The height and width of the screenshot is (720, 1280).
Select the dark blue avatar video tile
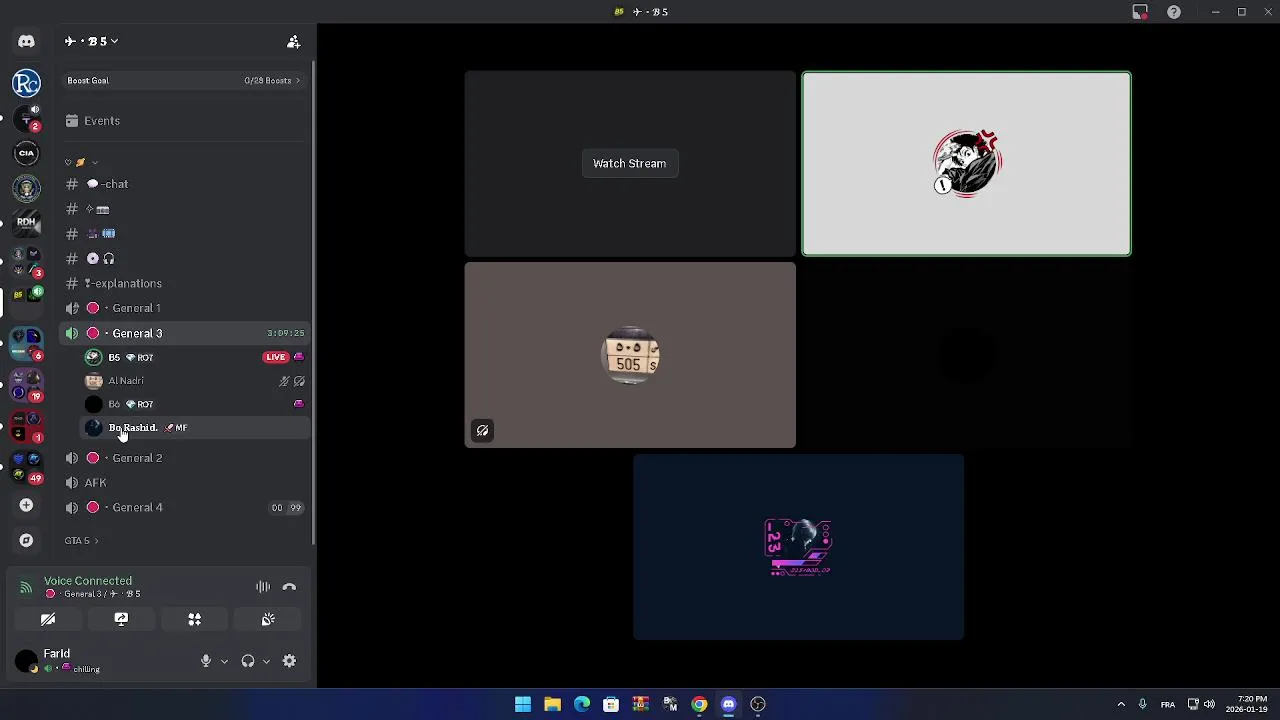click(798, 547)
